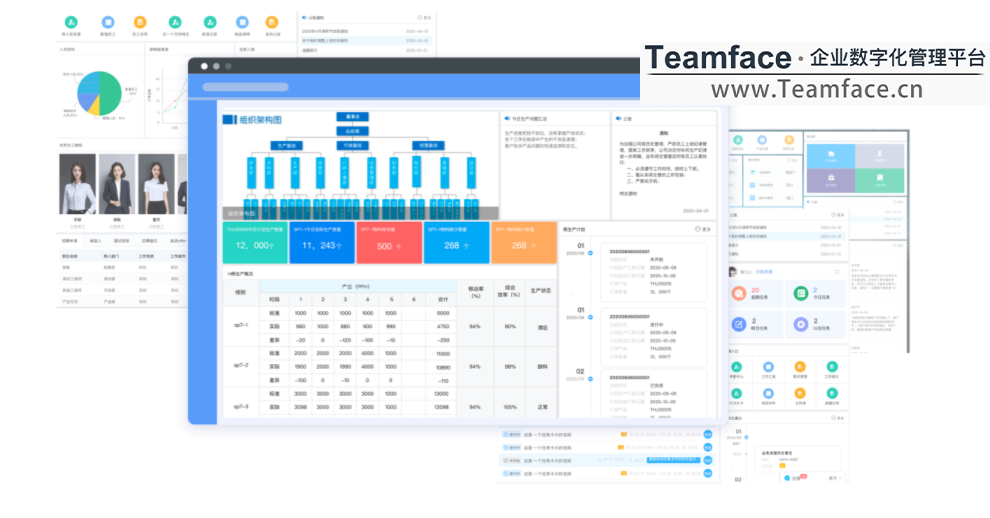Select the green slice of pie chart
The image size is (990, 518).
point(110,92)
